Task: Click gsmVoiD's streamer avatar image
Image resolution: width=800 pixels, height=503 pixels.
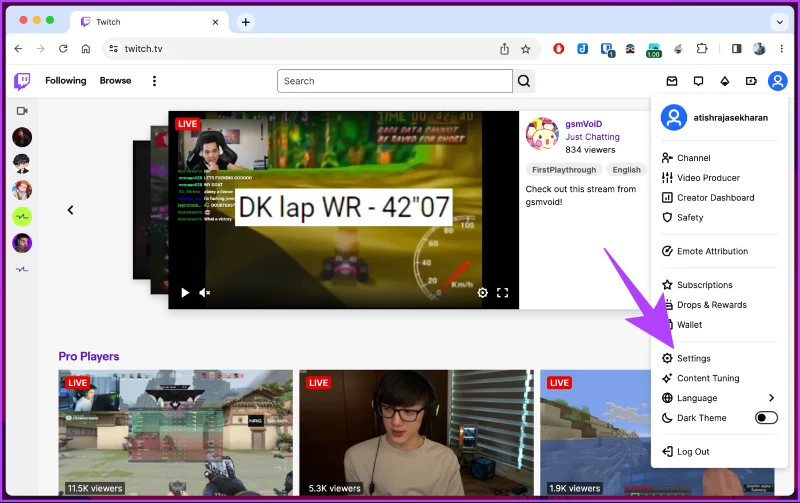Action: click(542, 134)
